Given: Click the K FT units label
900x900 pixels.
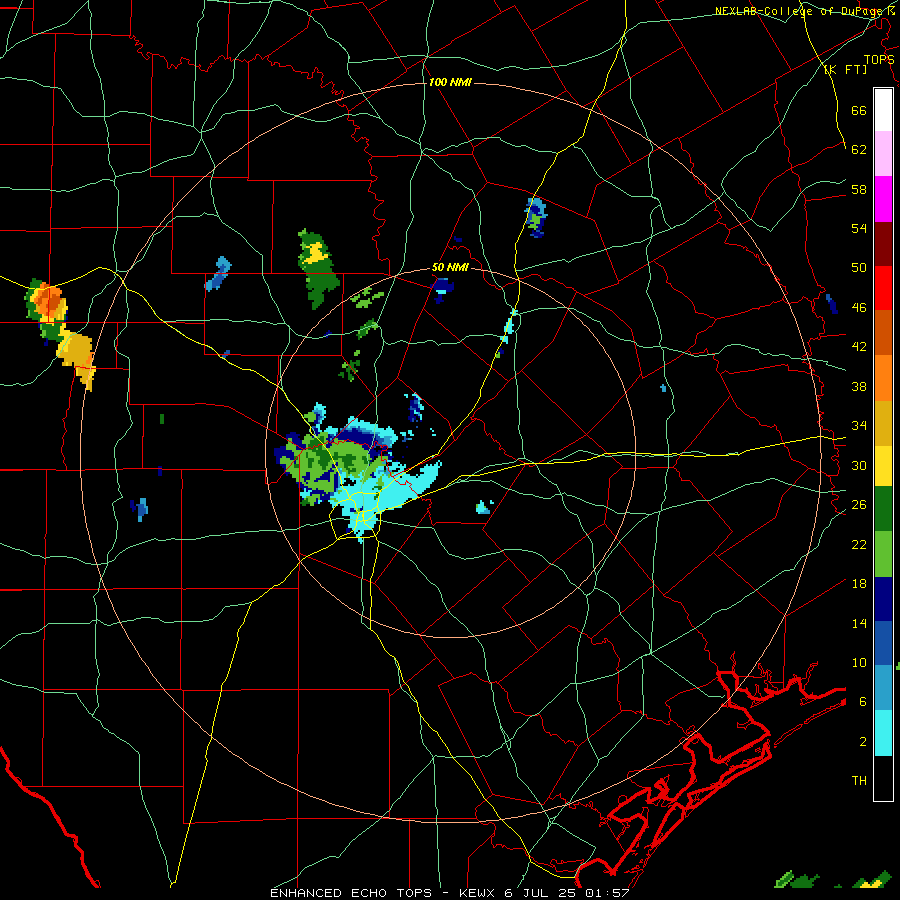Looking at the screenshot, I should 845,69.
